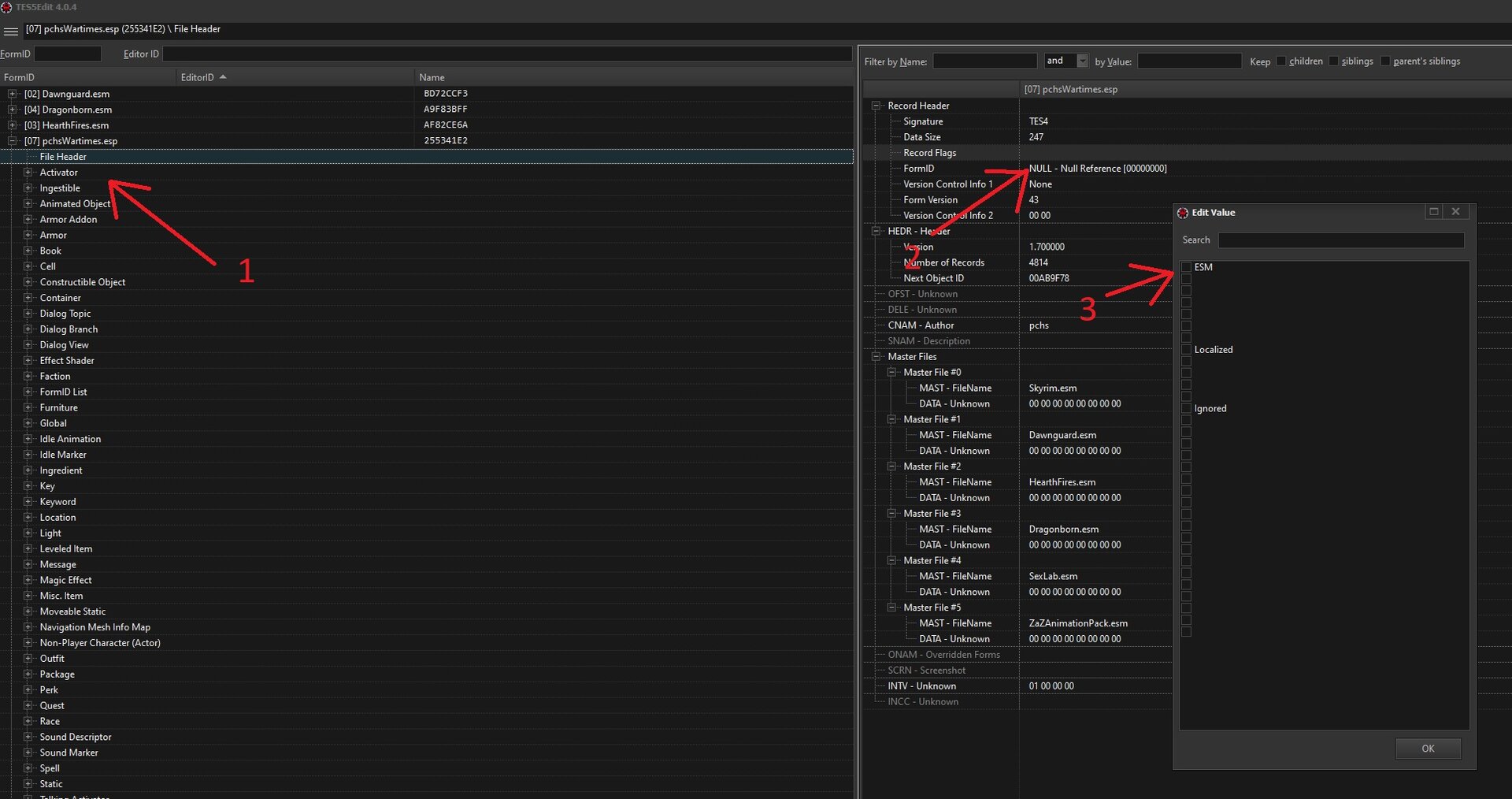Click the Edit Value dialog icon
The width and height of the screenshot is (1512, 799).
click(x=1182, y=213)
